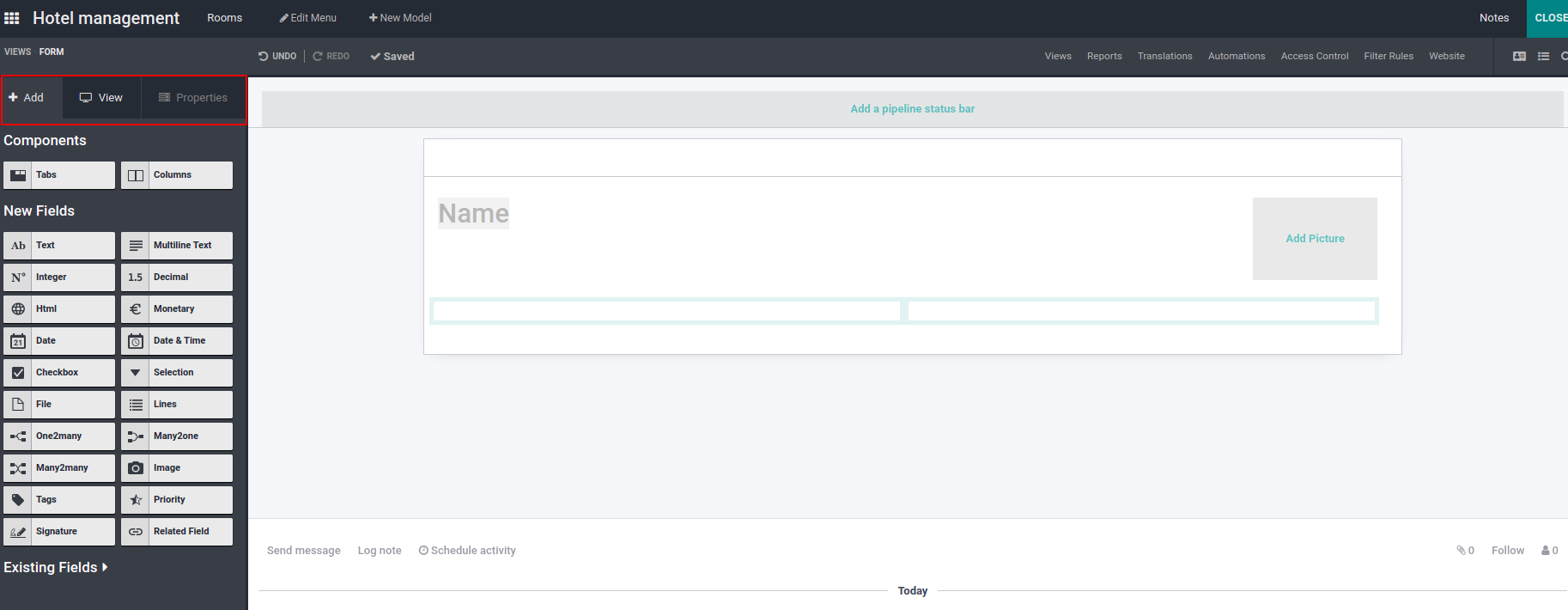
Task: Click the FORM breadcrumb
Action: [52, 52]
